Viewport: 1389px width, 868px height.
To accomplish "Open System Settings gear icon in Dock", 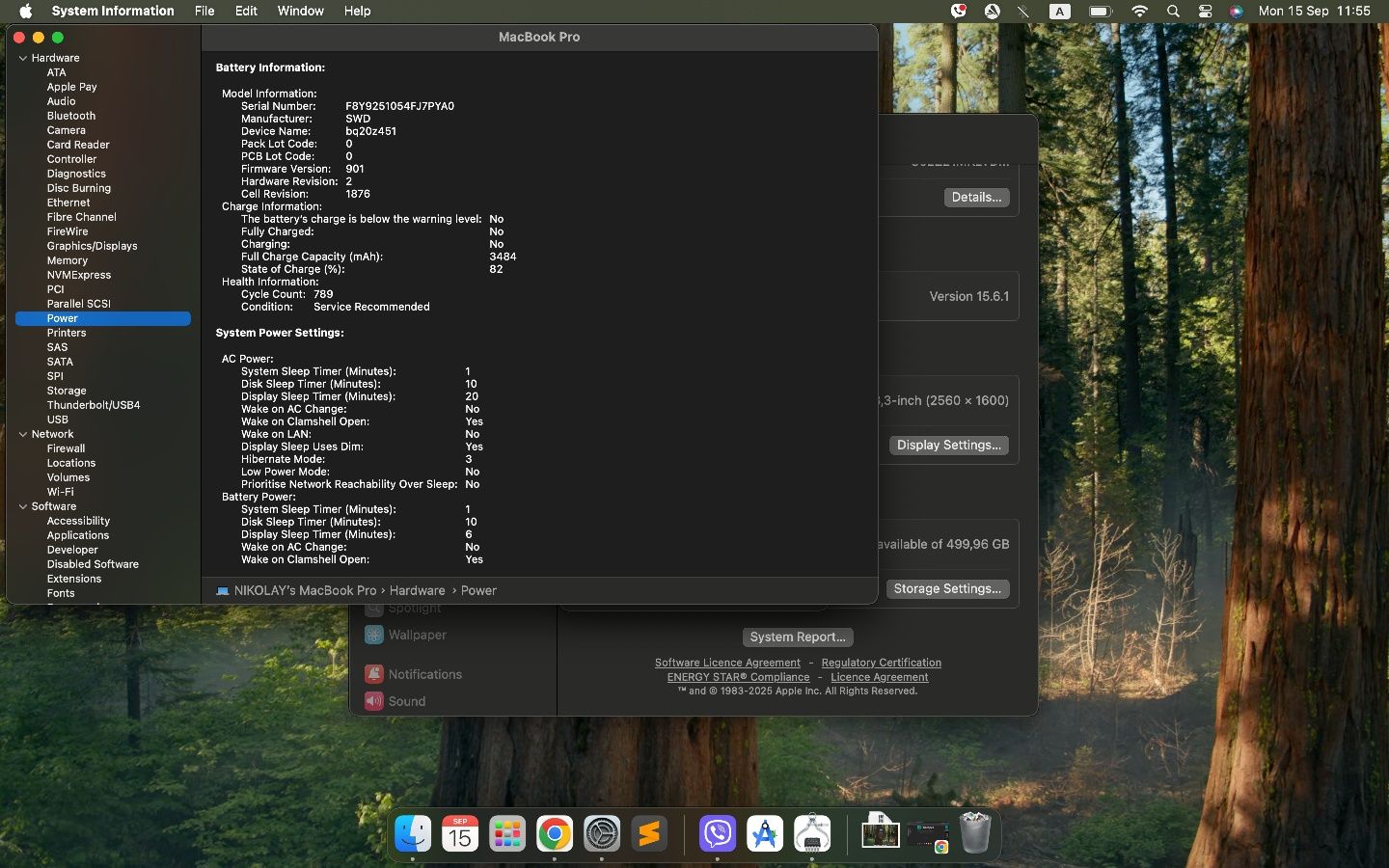I will 602,834.
